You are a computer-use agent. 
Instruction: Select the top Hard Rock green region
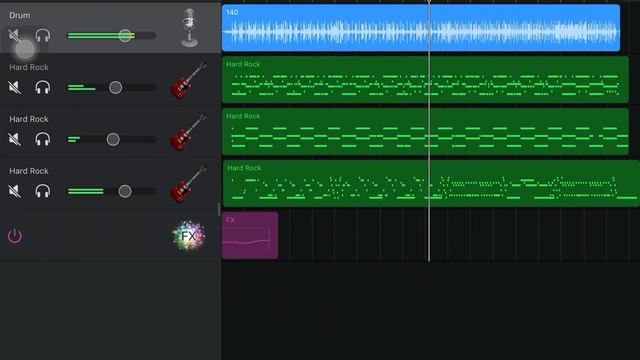425,80
